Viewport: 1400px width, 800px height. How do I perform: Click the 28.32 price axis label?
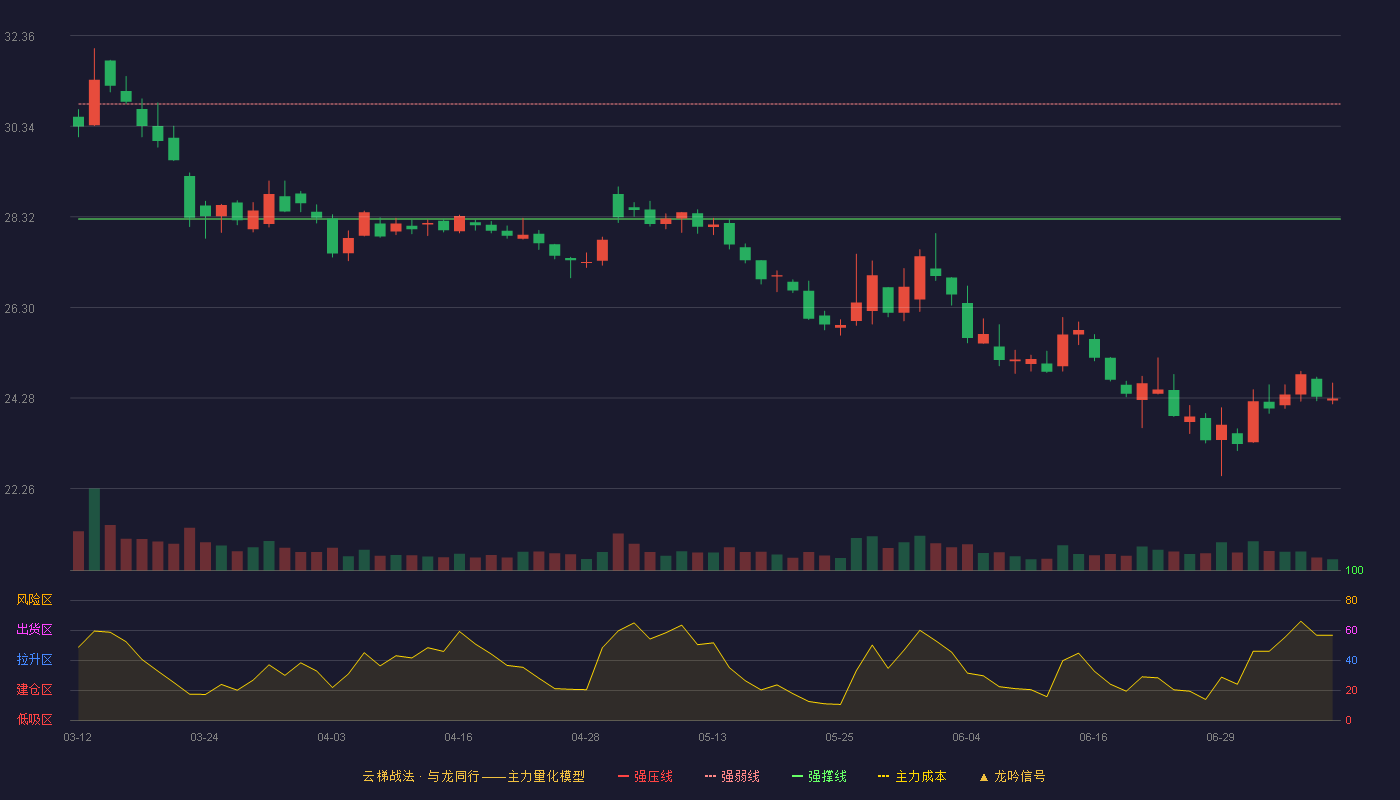click(19, 218)
